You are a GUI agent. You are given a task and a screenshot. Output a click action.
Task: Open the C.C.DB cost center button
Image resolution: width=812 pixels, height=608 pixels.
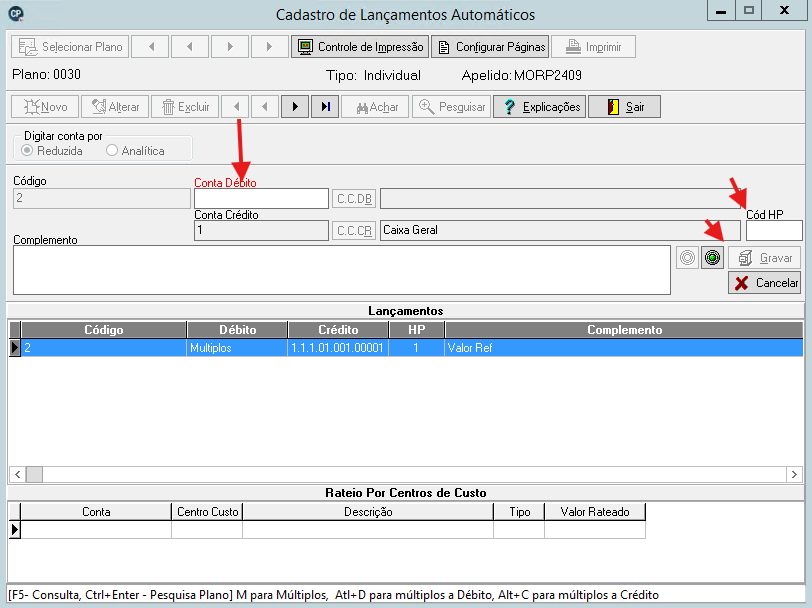(x=354, y=199)
